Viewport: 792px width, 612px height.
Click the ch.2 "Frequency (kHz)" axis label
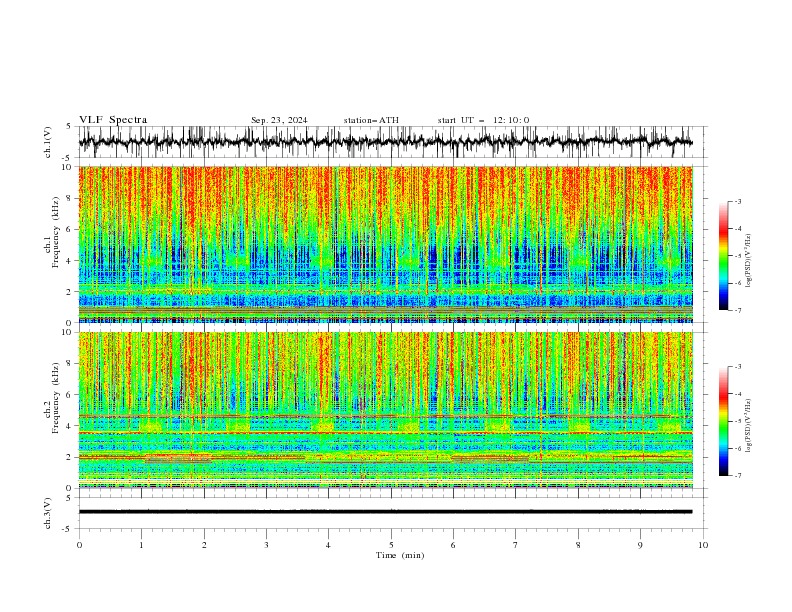click(x=56, y=397)
